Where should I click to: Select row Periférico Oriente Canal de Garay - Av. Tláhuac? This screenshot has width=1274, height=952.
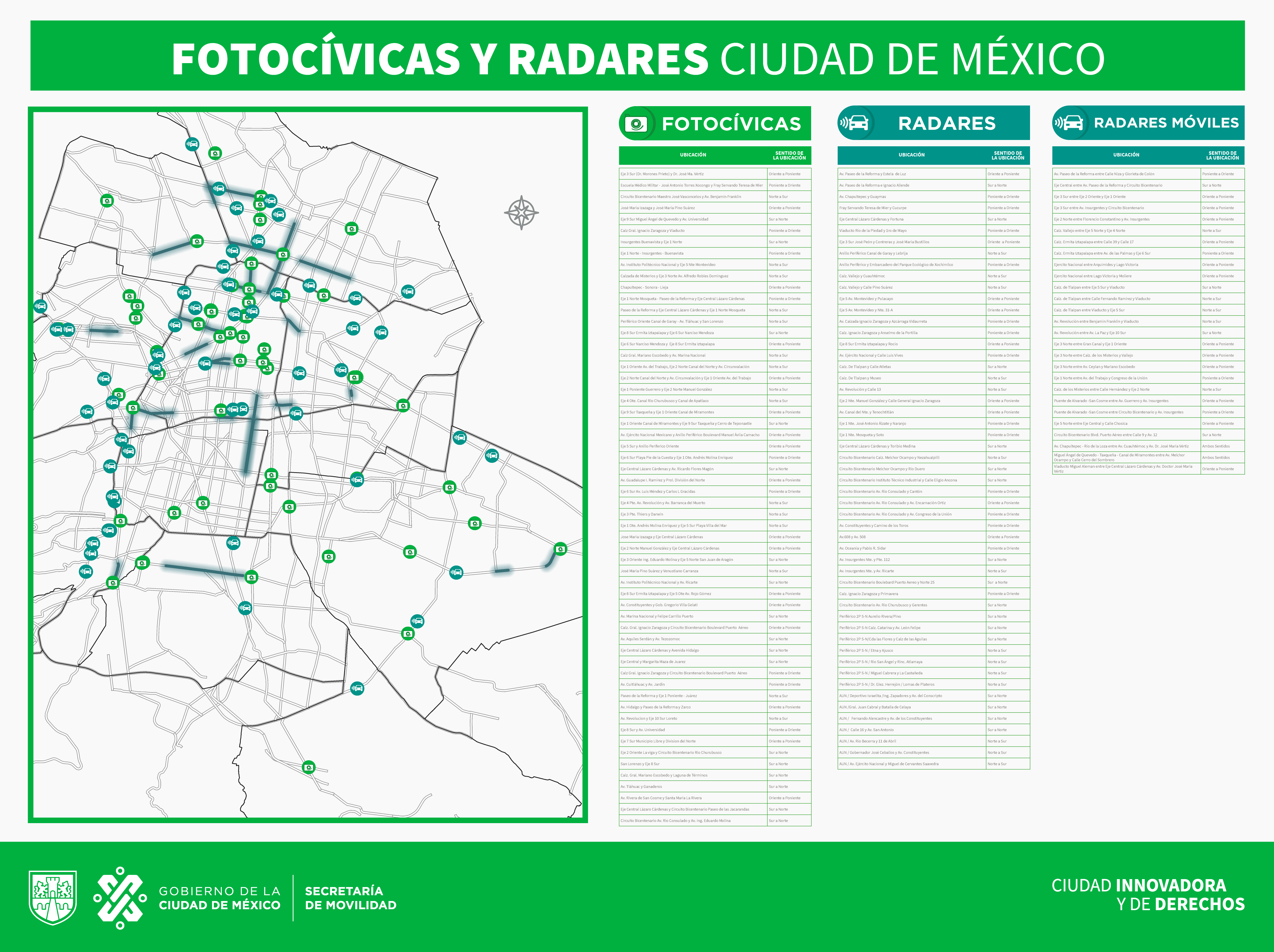click(x=715, y=321)
